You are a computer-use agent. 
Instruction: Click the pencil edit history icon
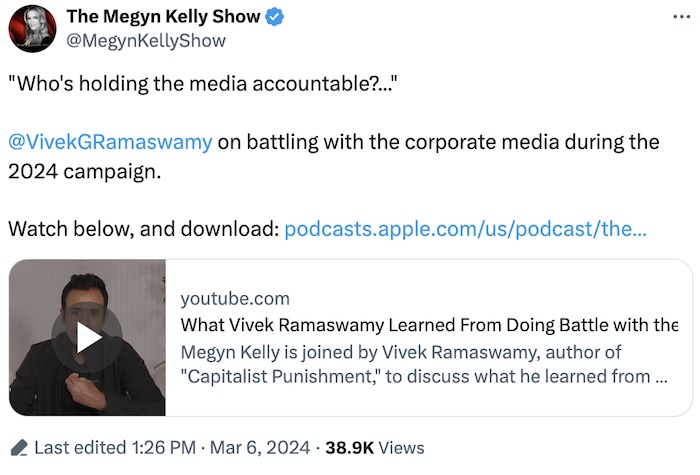tap(18, 448)
